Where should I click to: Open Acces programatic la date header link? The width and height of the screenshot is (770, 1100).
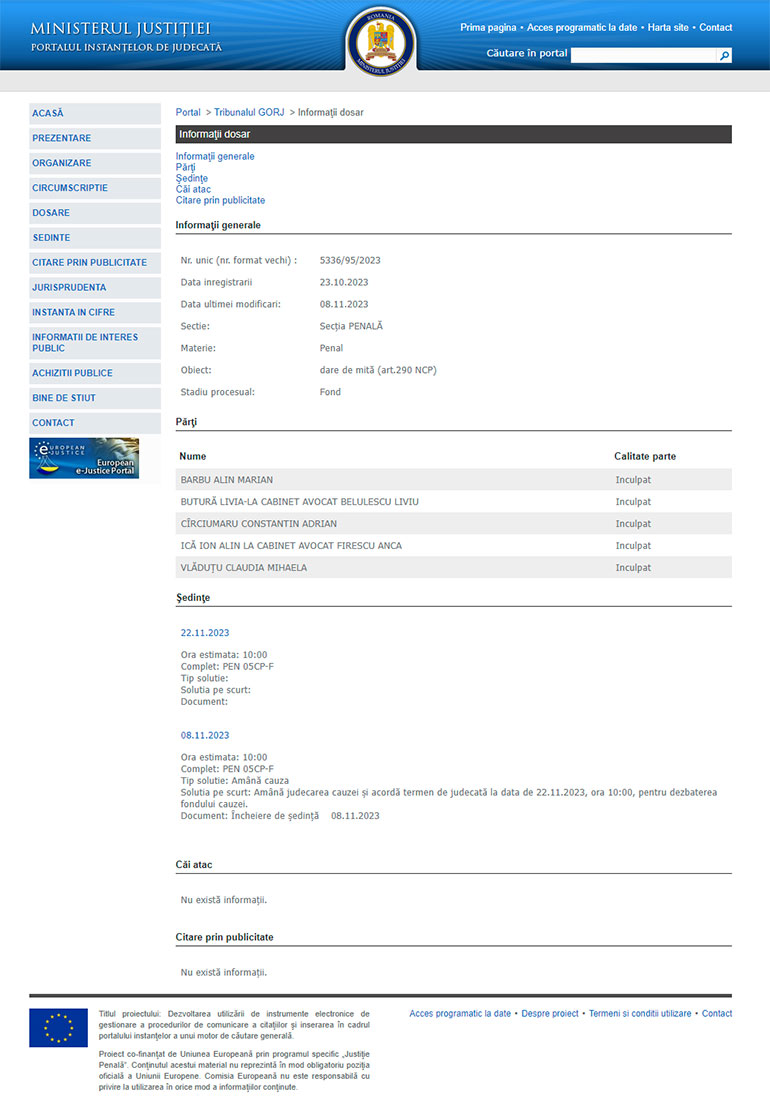[x=582, y=27]
